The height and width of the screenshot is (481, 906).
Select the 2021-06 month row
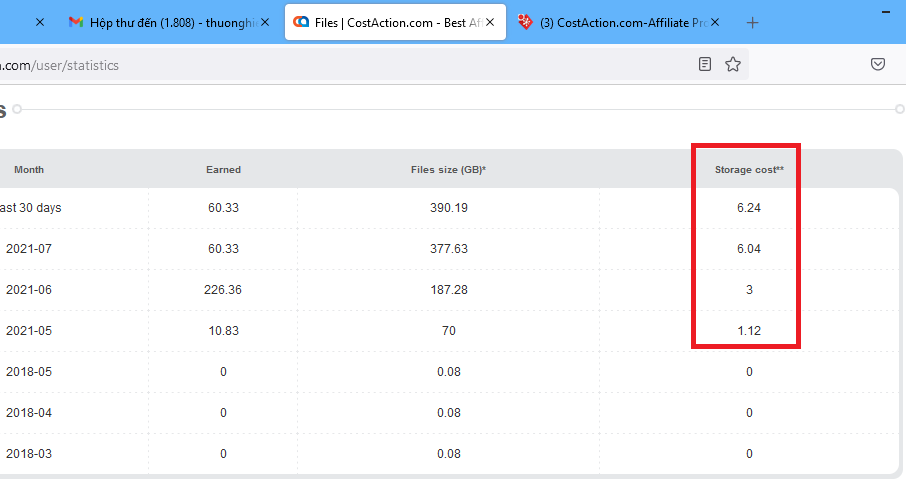coord(450,290)
